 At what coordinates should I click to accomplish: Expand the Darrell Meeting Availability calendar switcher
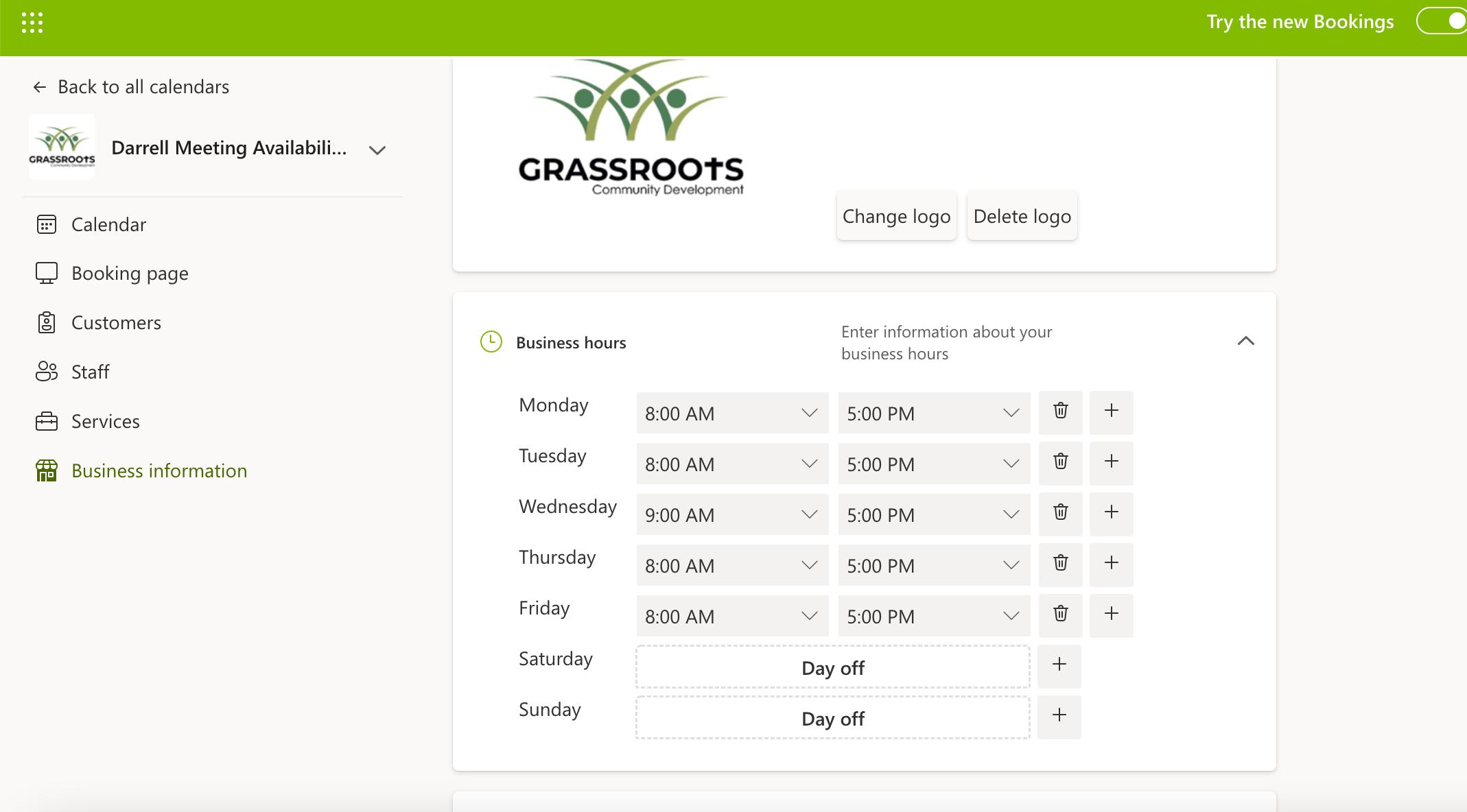(x=377, y=150)
